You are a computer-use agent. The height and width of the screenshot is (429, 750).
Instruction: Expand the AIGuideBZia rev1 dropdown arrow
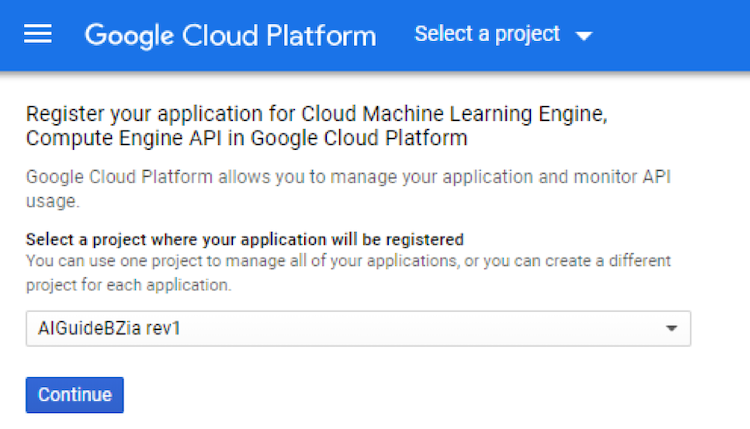671,328
